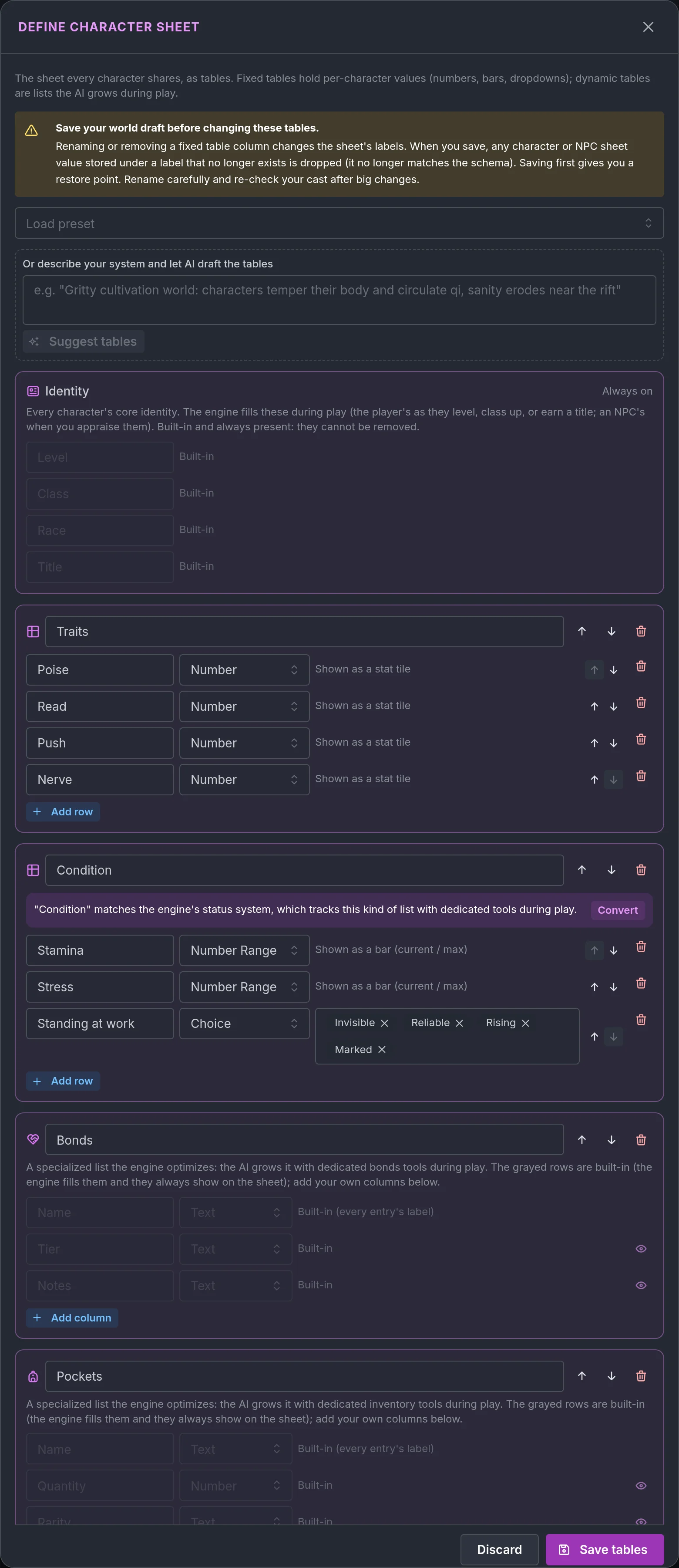Open the Nerve type dropdown
679x1568 pixels.
point(244,779)
